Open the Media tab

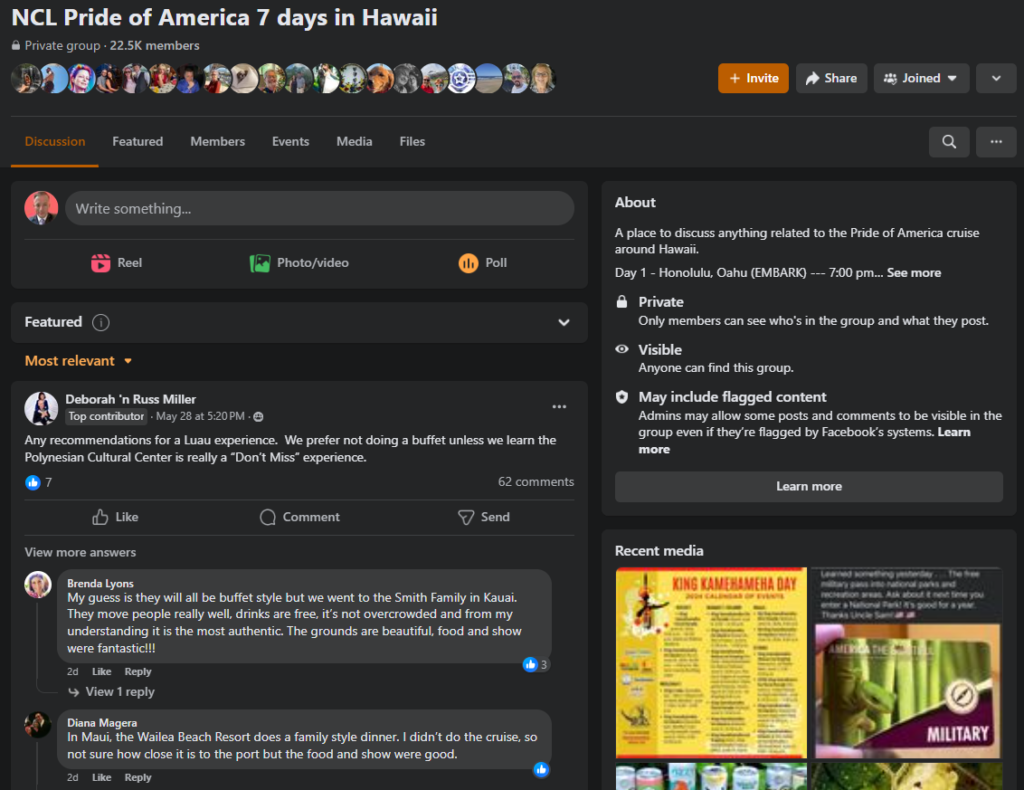pos(354,142)
